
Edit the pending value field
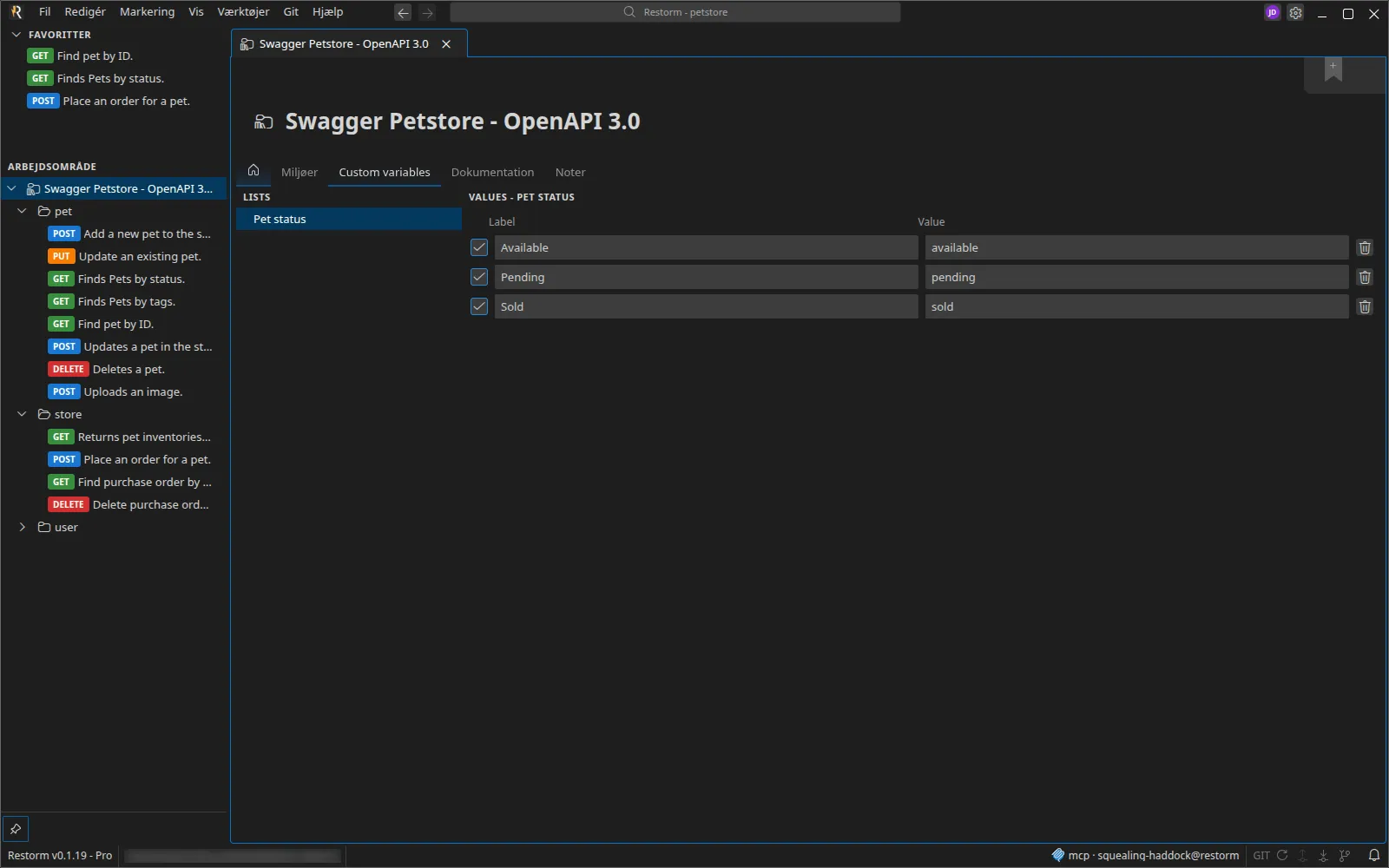tap(1136, 277)
